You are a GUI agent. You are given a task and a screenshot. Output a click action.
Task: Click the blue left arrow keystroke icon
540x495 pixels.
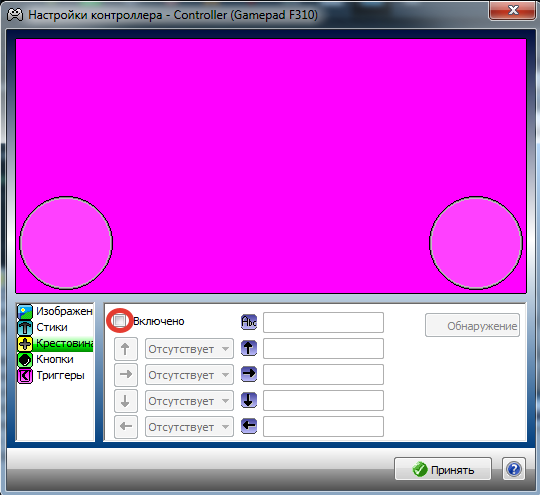(249, 426)
